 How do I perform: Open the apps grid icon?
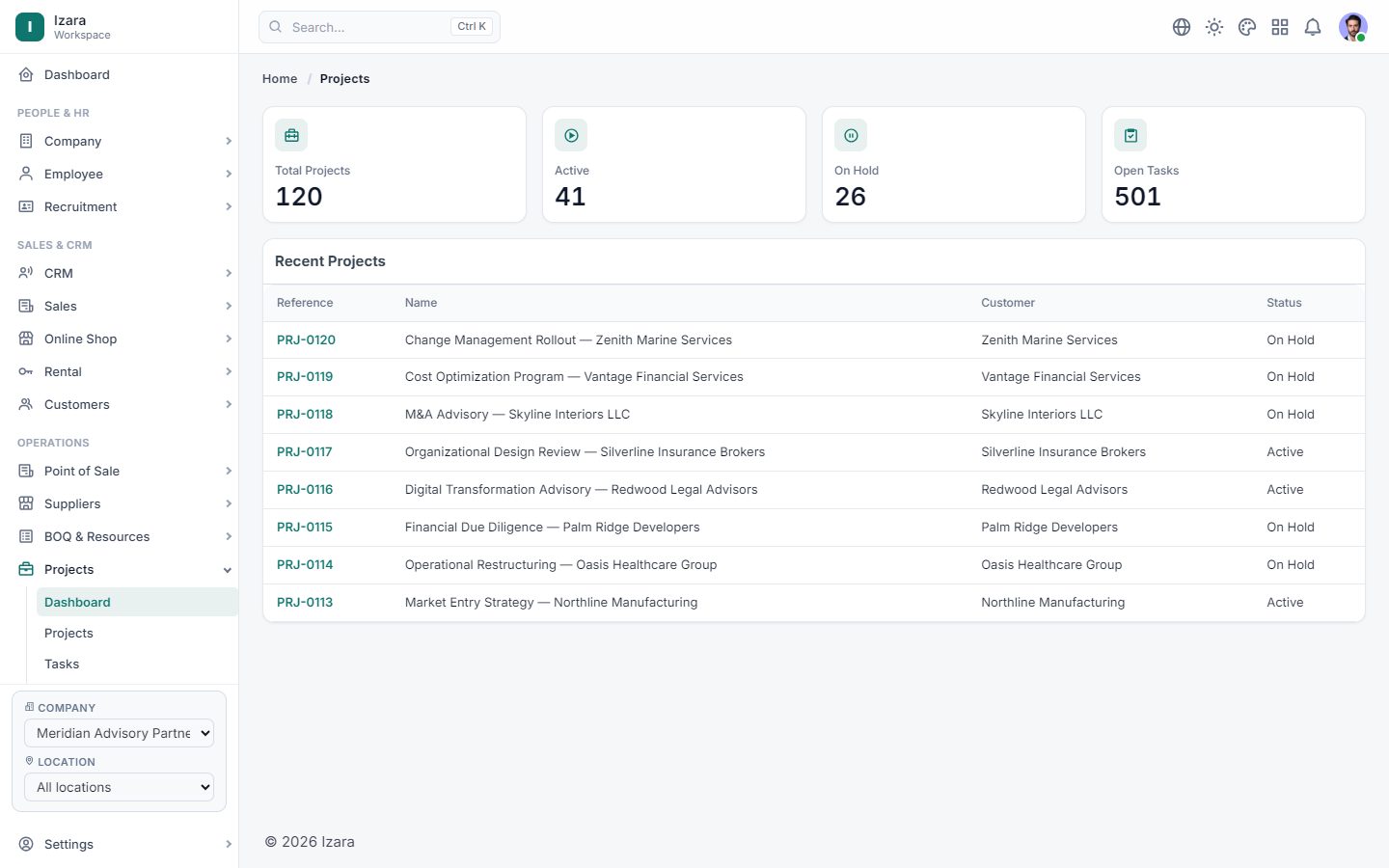[x=1280, y=27]
